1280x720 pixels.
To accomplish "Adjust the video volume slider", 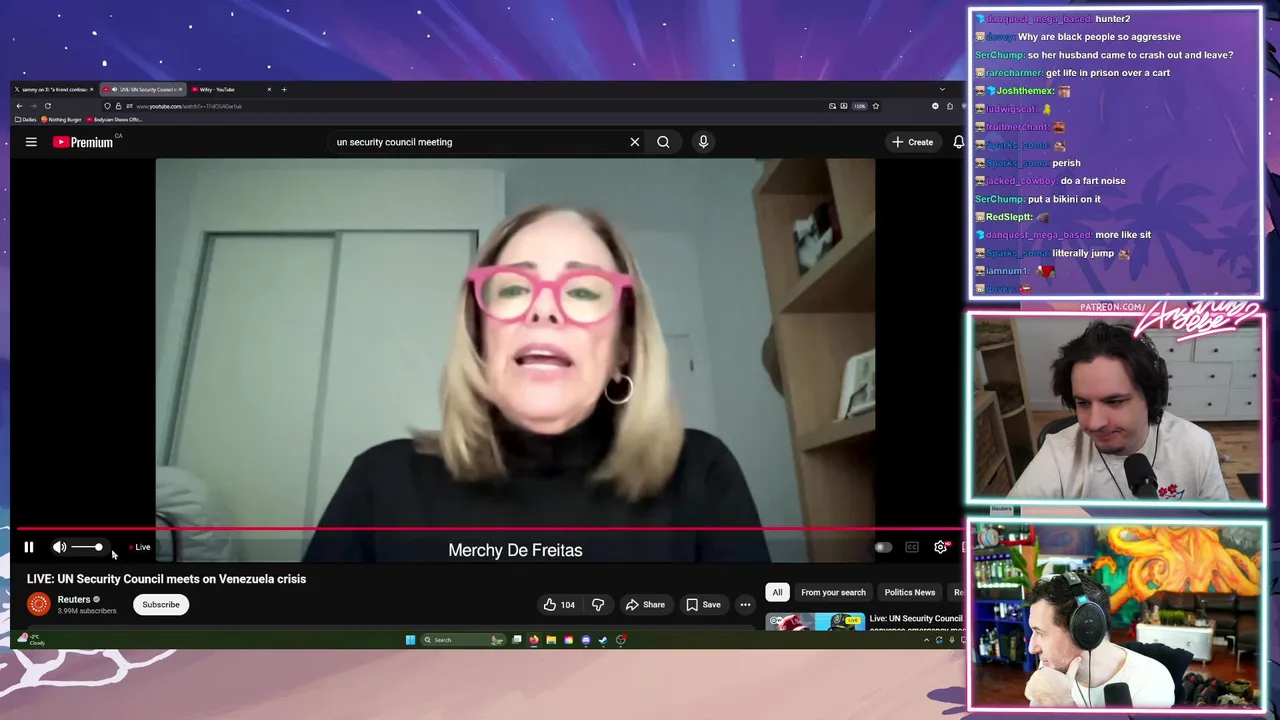I will (87, 547).
